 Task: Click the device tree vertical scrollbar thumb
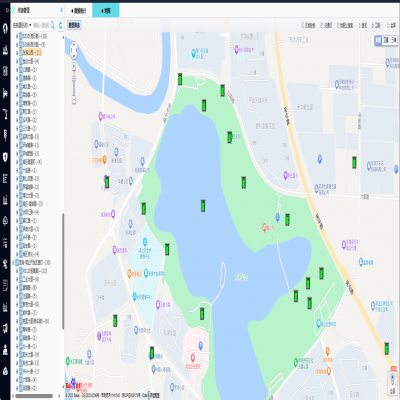(x=63, y=271)
